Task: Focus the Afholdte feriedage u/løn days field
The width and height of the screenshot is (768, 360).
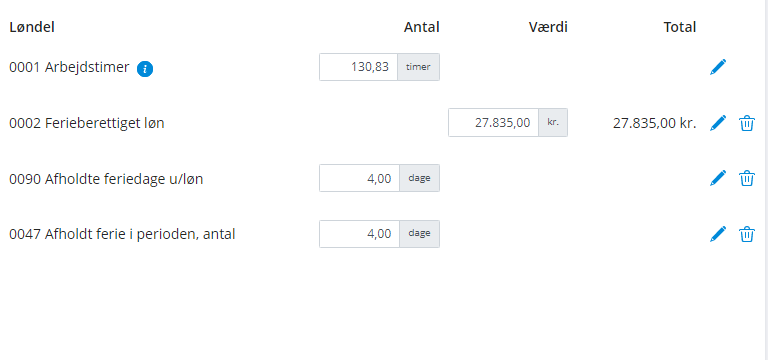Action: [x=360, y=178]
